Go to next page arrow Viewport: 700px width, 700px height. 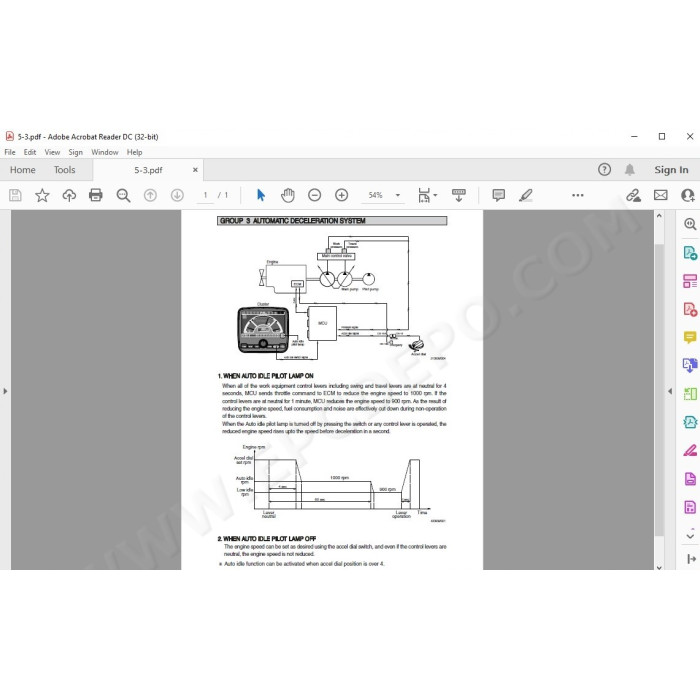pos(177,195)
